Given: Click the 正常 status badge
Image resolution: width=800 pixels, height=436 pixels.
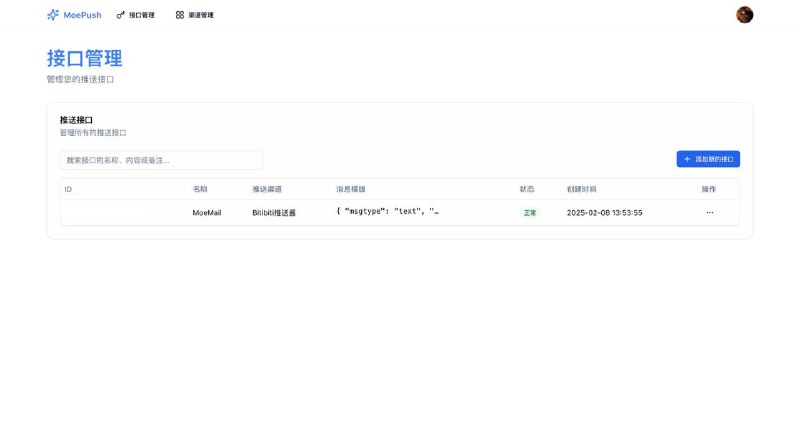Looking at the screenshot, I should [529, 213].
